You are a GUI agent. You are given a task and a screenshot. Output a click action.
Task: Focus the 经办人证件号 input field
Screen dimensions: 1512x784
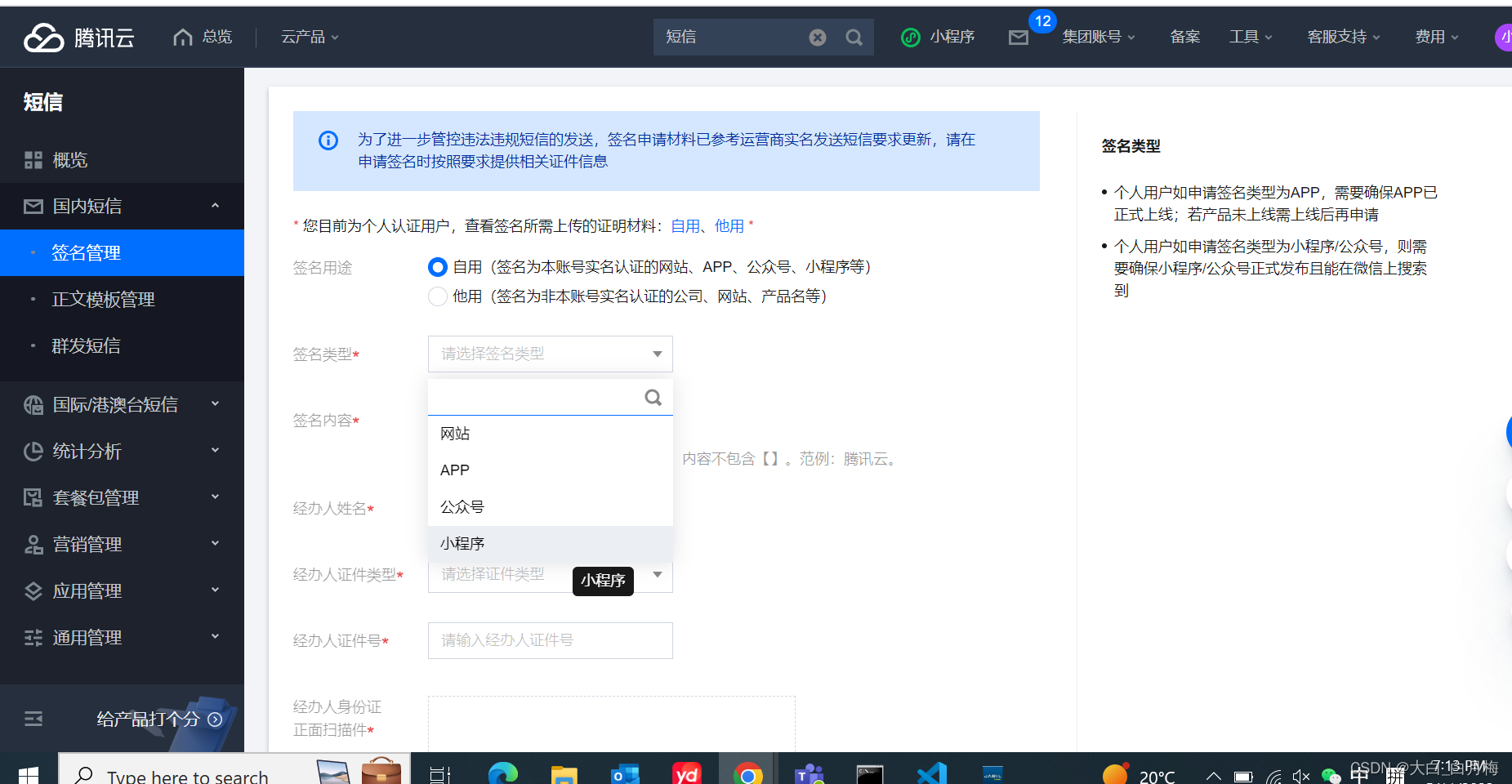coord(550,640)
